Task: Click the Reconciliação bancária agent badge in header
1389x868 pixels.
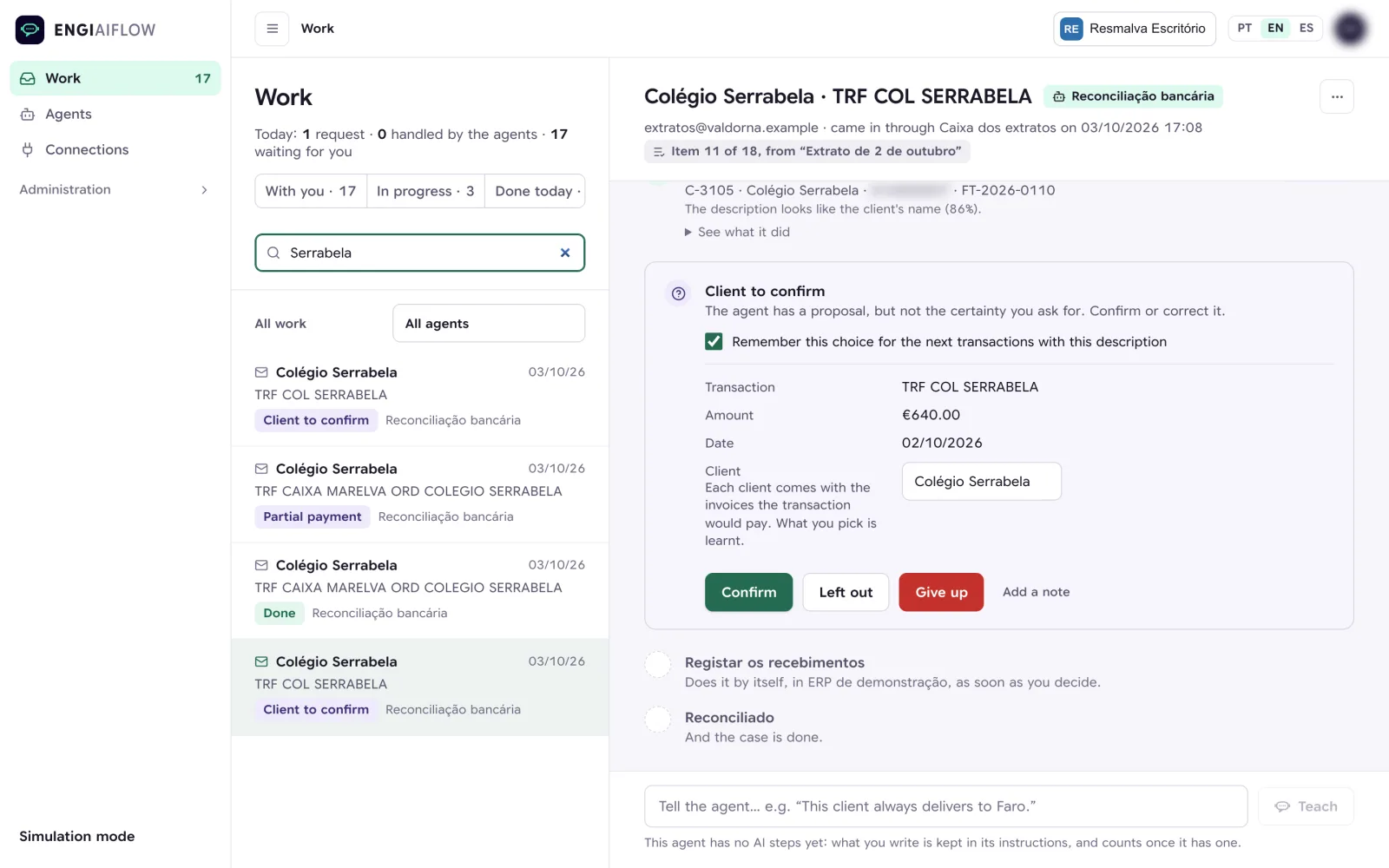Action: [x=1134, y=96]
